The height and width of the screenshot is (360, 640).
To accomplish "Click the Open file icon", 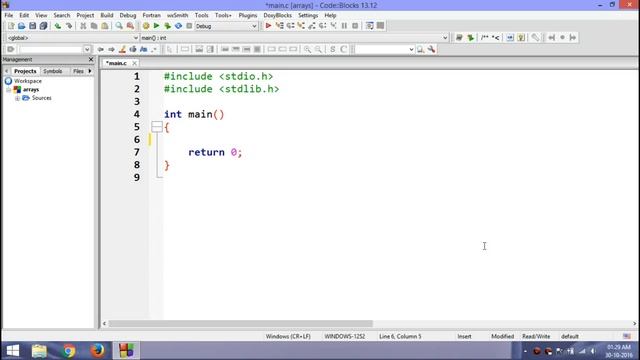I will 22,26.
